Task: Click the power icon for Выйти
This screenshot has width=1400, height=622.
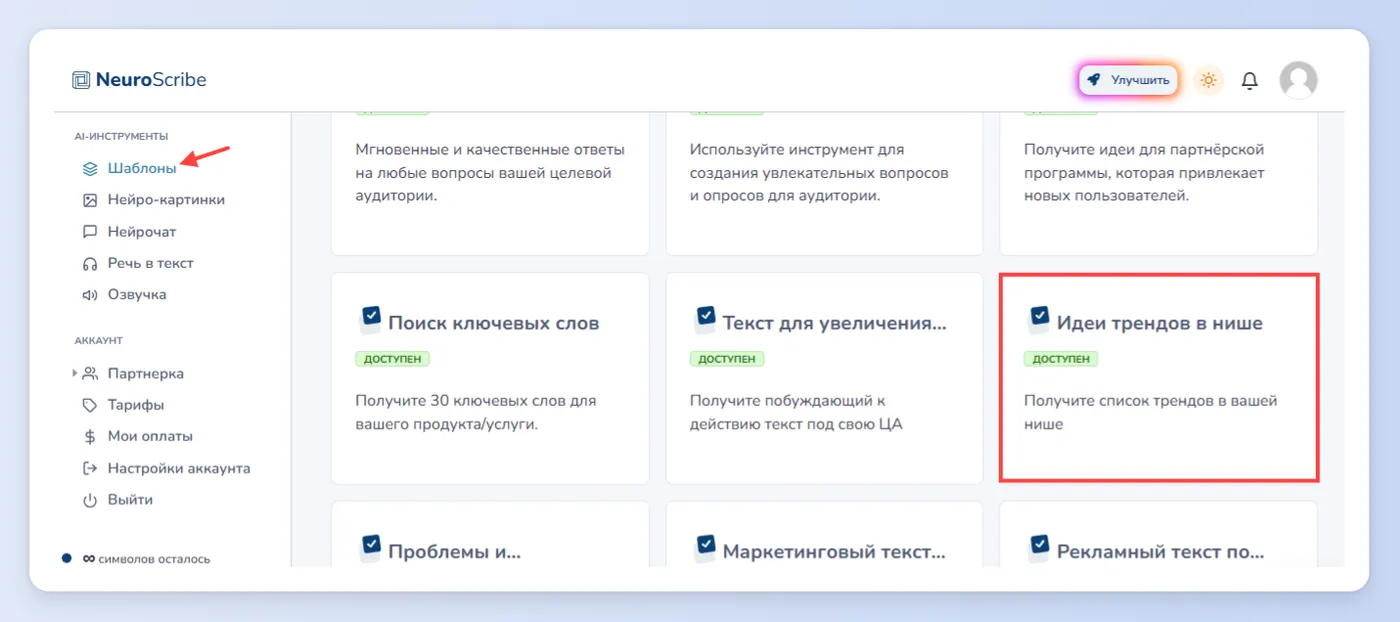Action: click(x=90, y=500)
